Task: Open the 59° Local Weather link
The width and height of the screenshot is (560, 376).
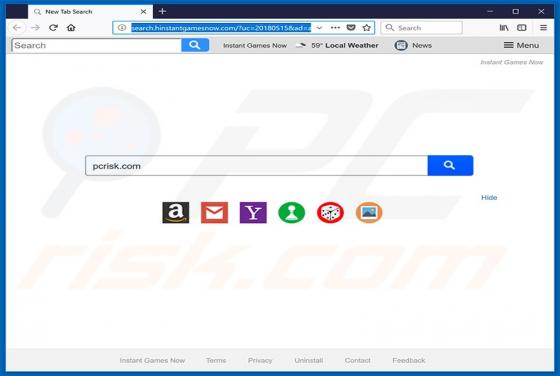Action: click(338, 45)
